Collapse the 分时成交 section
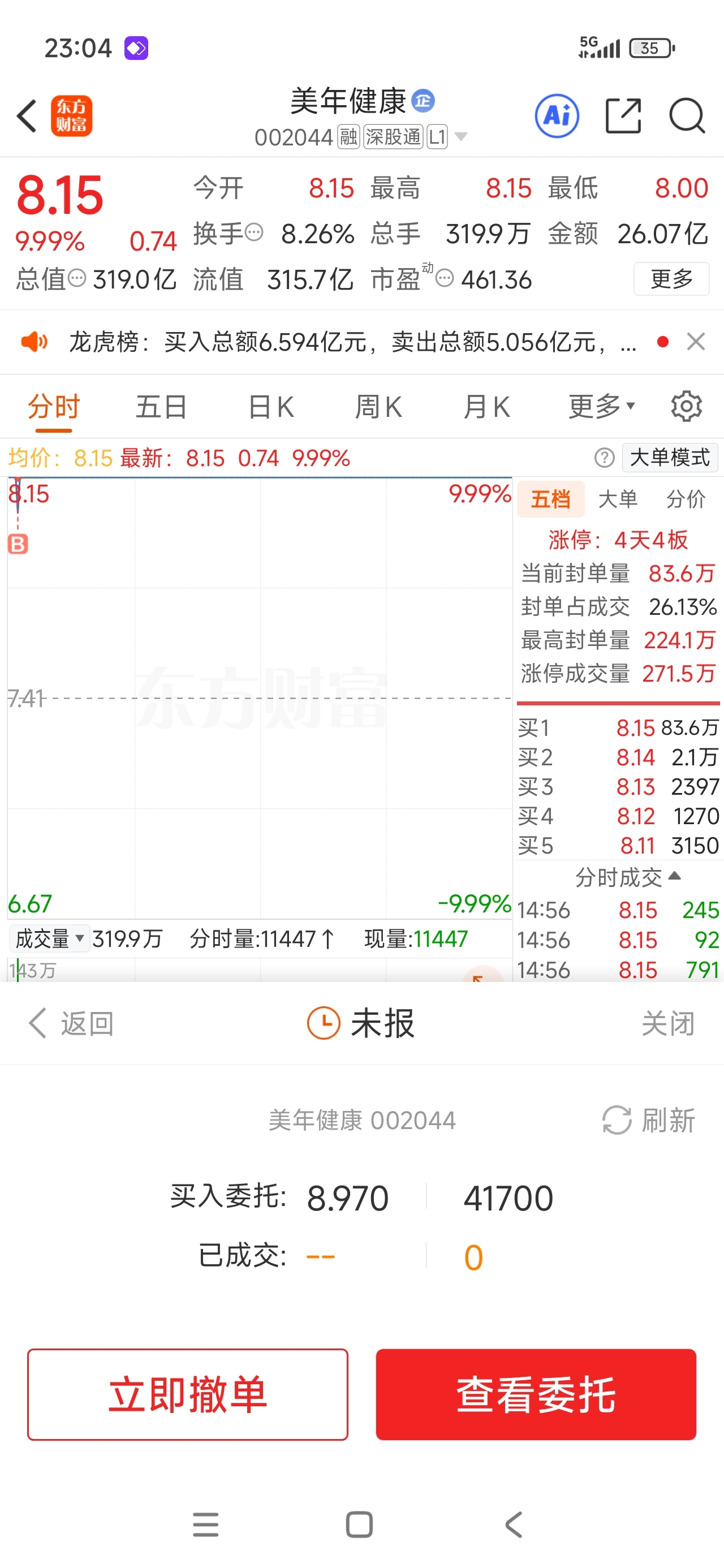This screenshot has height=1568, width=724. tap(628, 877)
